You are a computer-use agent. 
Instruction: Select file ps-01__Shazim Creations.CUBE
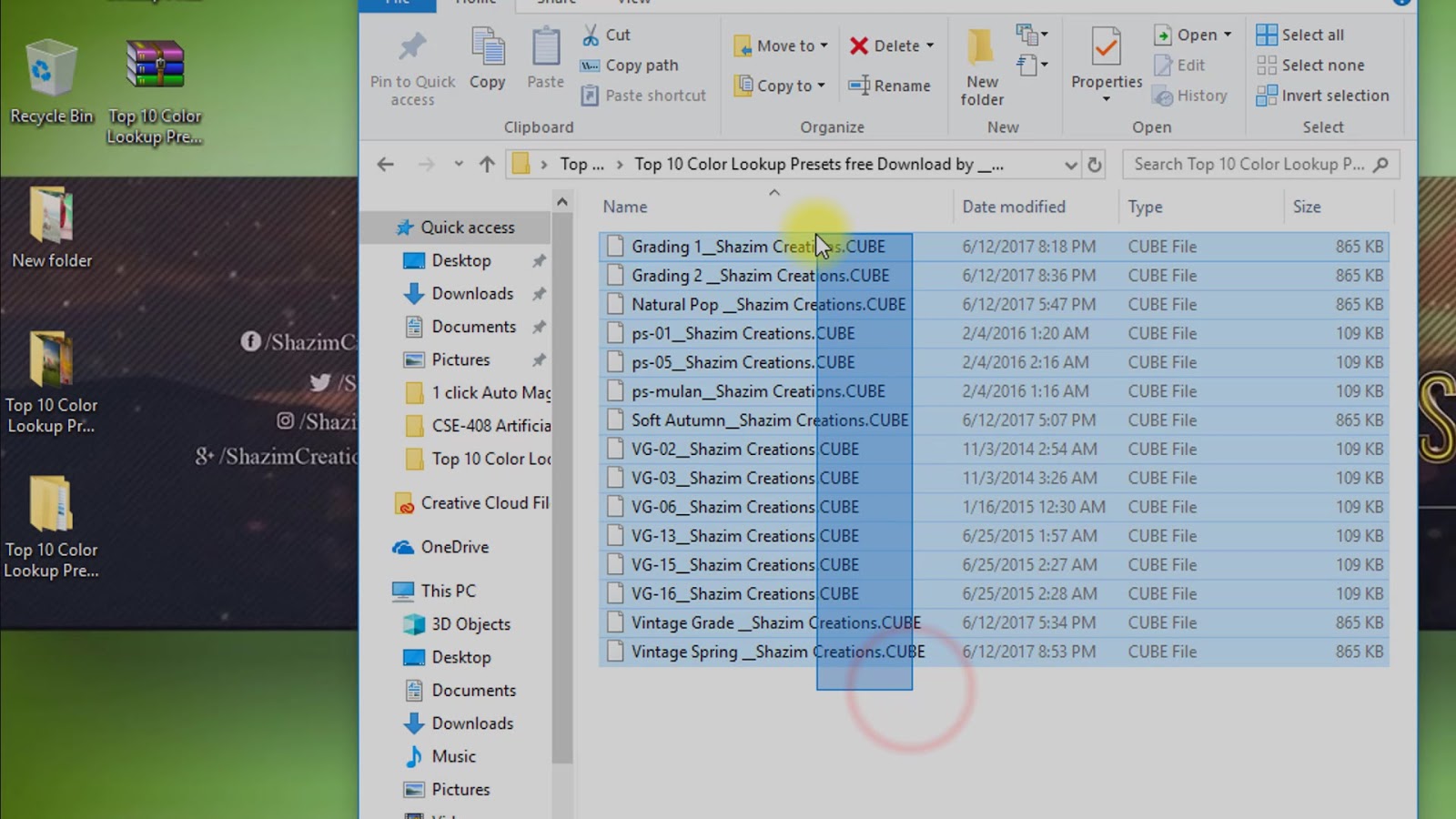pyautogui.click(x=994, y=334)
